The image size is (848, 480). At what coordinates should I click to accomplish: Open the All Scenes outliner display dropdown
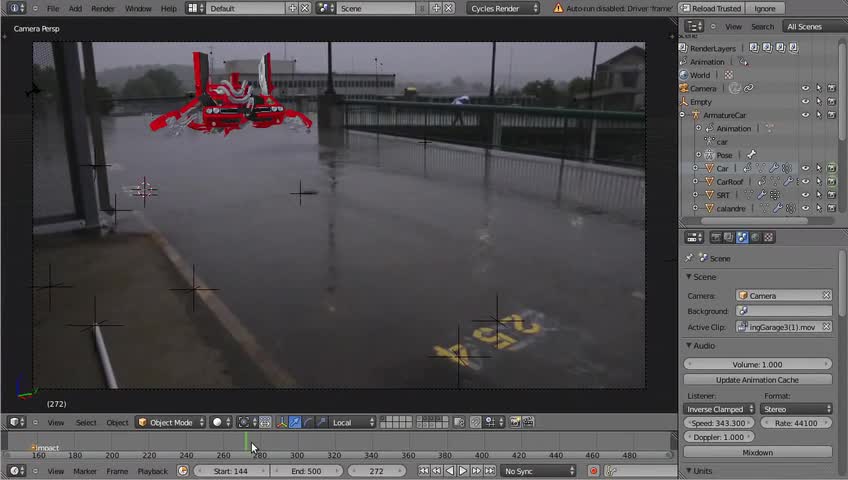(x=814, y=26)
